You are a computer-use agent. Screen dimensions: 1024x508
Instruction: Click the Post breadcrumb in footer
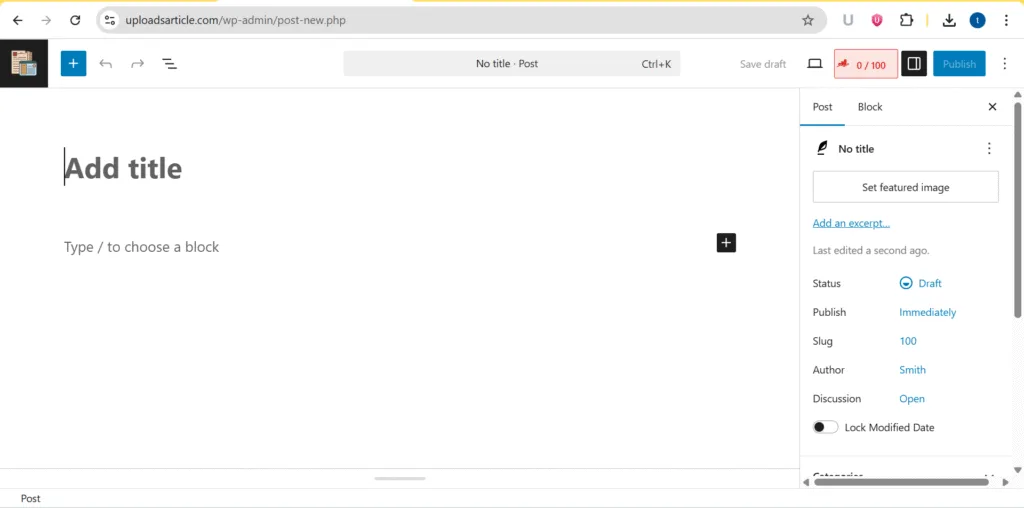tap(30, 498)
